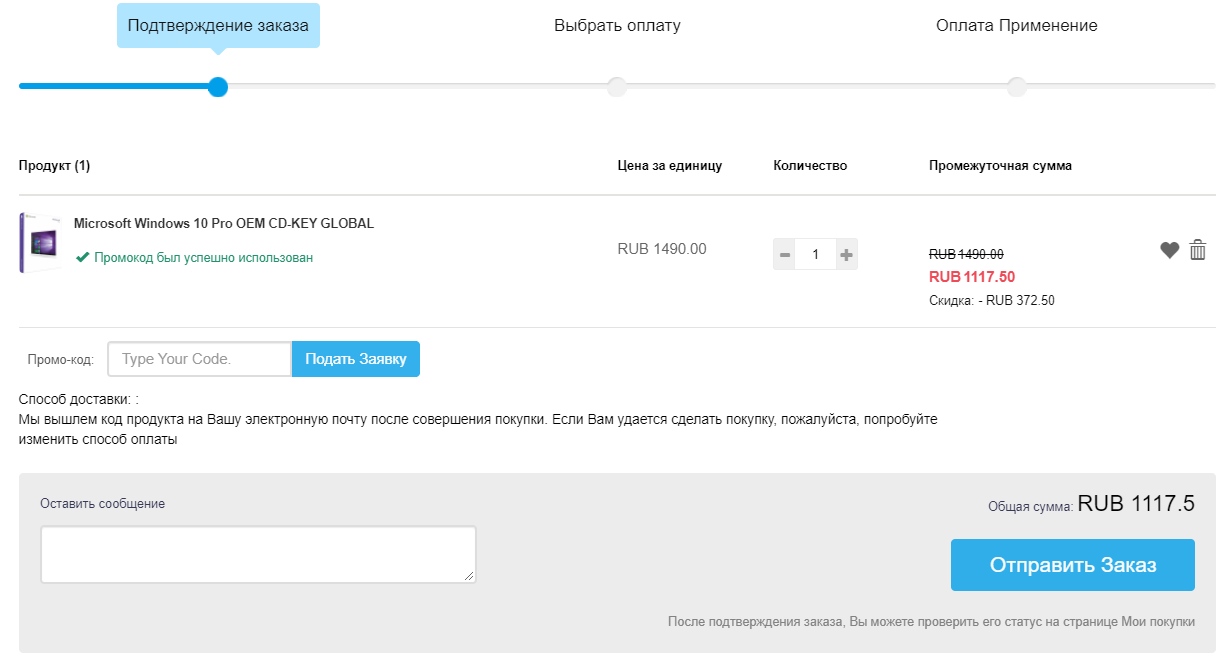This screenshot has width=1231, height=656.
Task: Grab the message box resize handle
Action: (470, 577)
